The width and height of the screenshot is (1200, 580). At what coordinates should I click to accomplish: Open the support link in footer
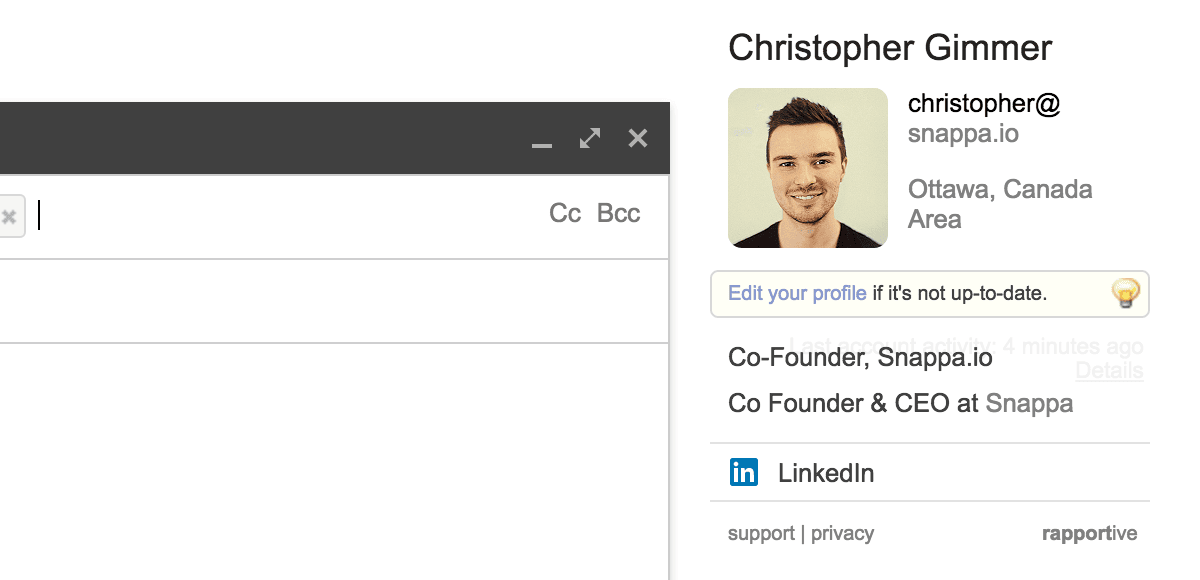pyautogui.click(x=761, y=533)
